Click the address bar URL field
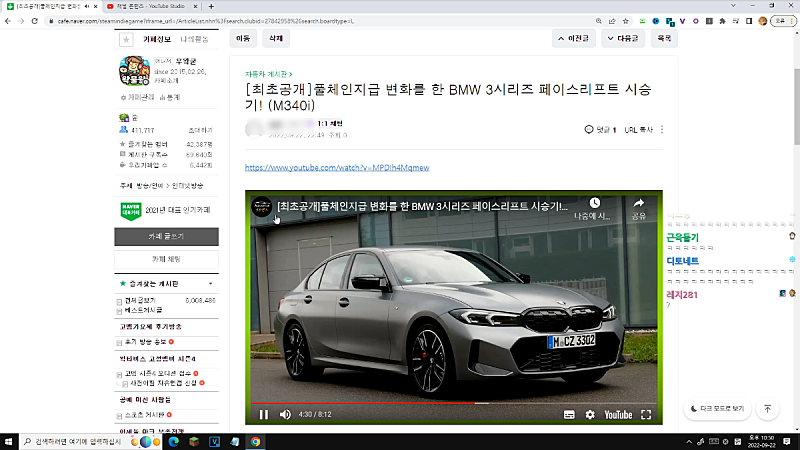This screenshot has height=450, width=800. 321,21
